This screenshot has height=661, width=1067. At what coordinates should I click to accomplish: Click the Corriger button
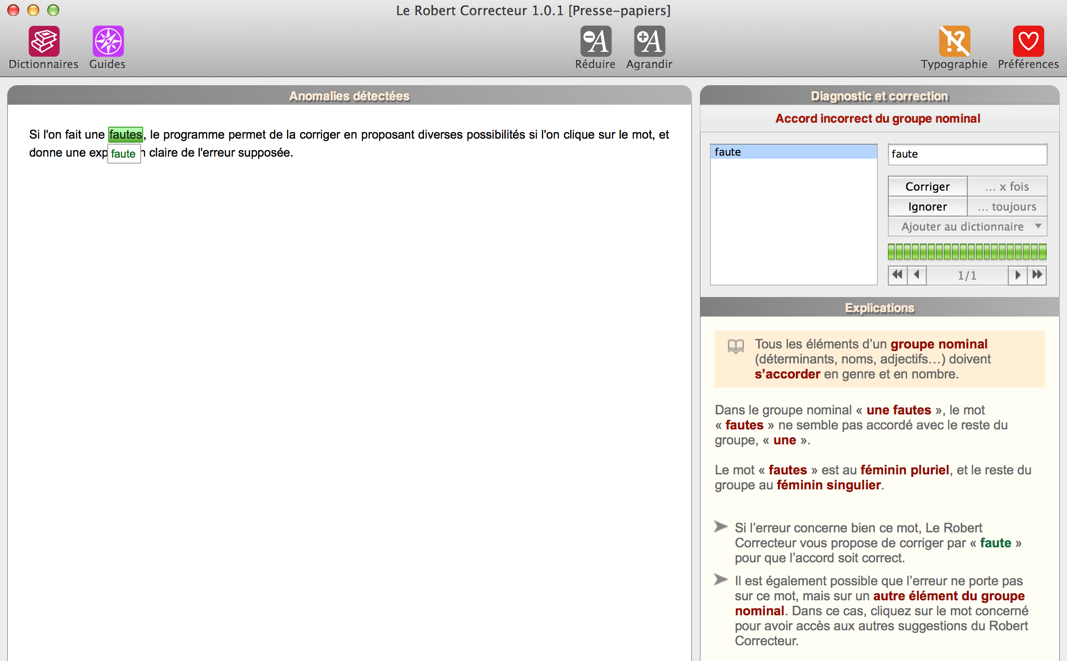928,187
